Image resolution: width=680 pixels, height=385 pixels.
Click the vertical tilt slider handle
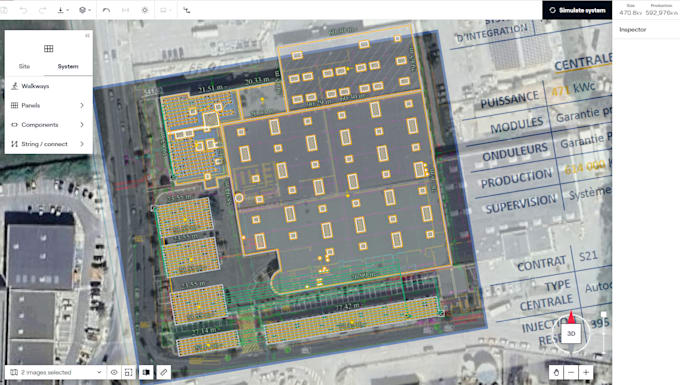(x=603, y=315)
